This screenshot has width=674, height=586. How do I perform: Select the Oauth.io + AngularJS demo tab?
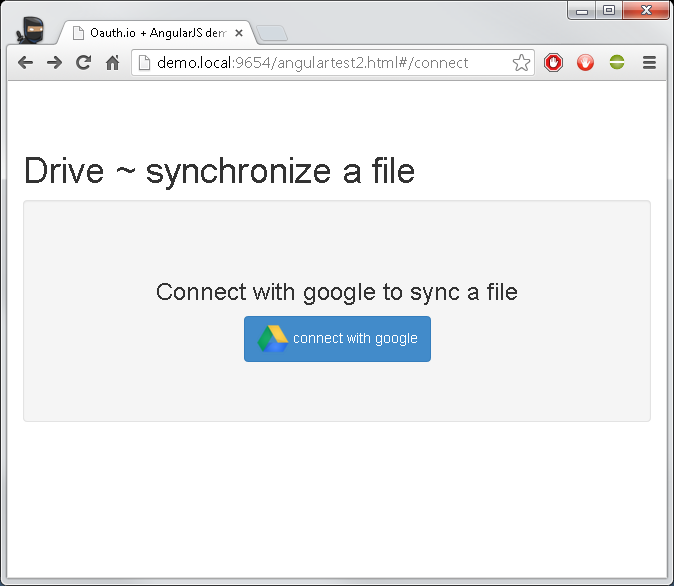click(x=157, y=33)
